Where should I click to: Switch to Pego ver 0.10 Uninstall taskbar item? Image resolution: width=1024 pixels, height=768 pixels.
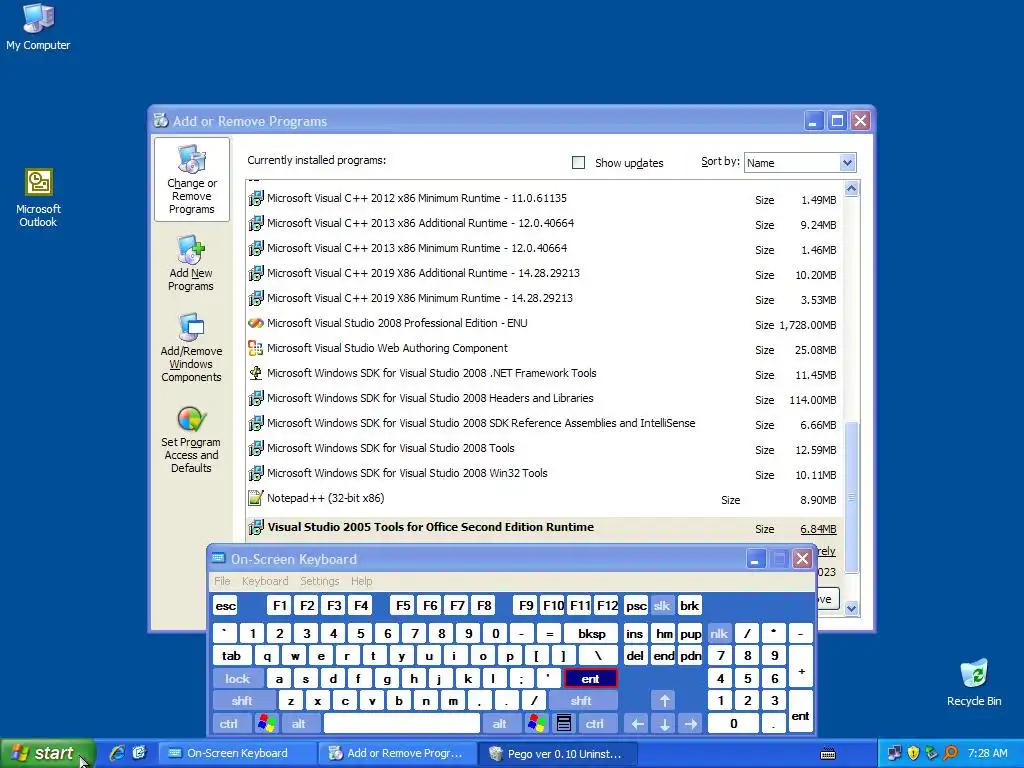pyautogui.click(x=557, y=754)
